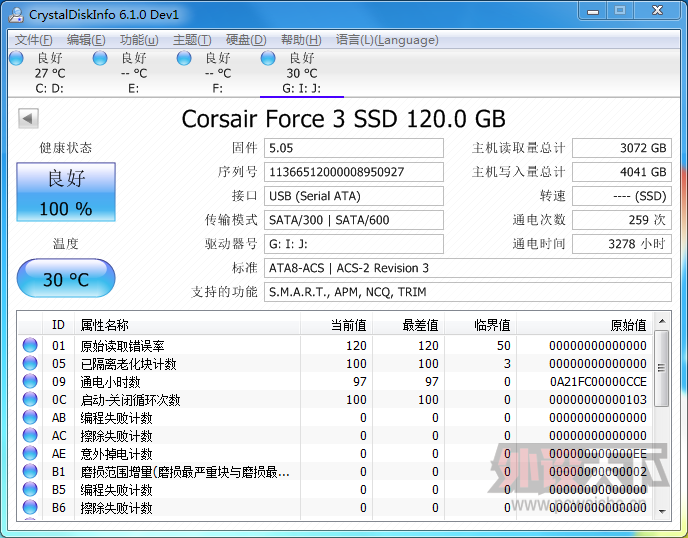The height and width of the screenshot is (538, 688).
Task: Click status circle for attribute B1
Action: (30, 471)
